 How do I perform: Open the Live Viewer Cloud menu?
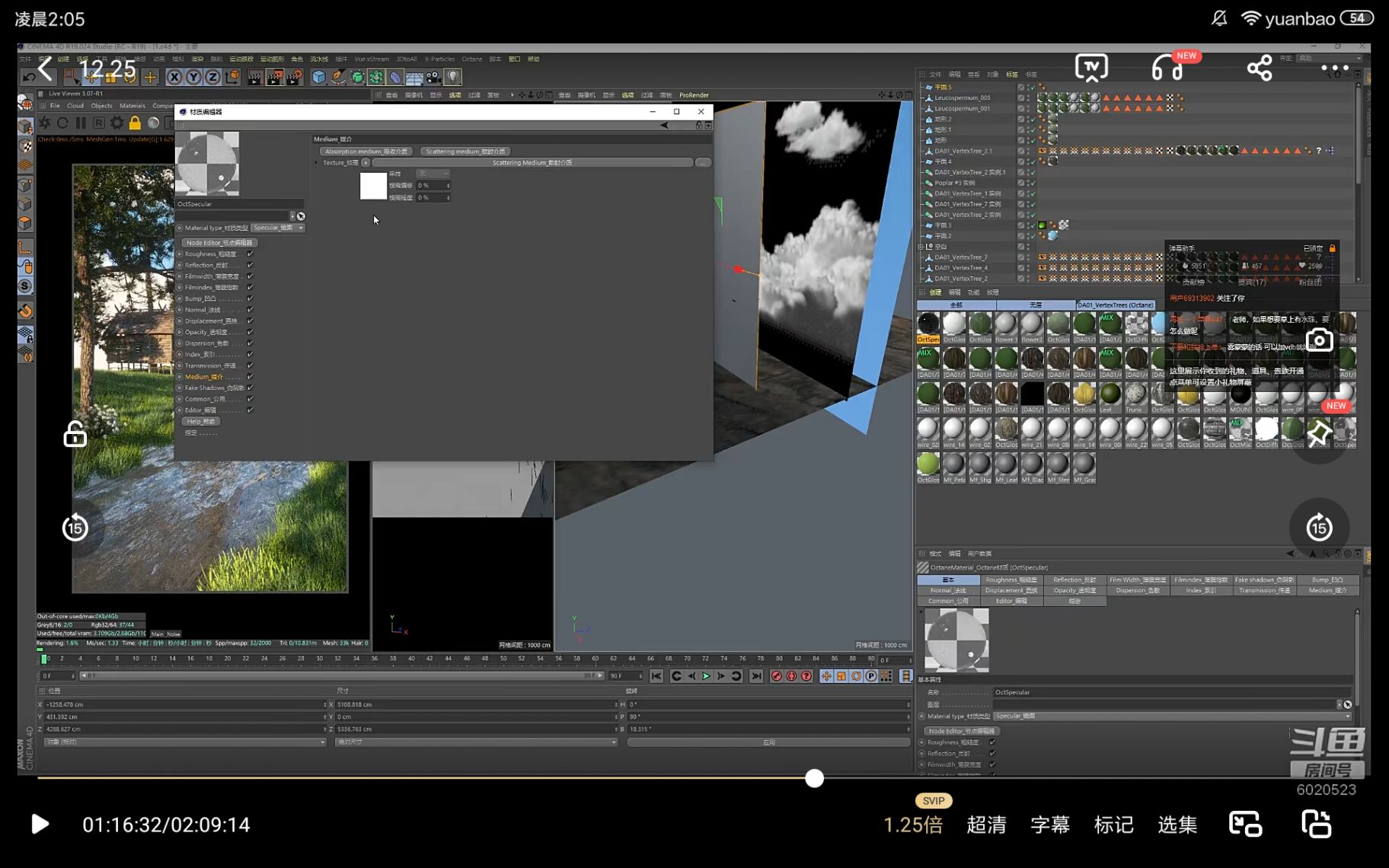pyautogui.click(x=75, y=106)
